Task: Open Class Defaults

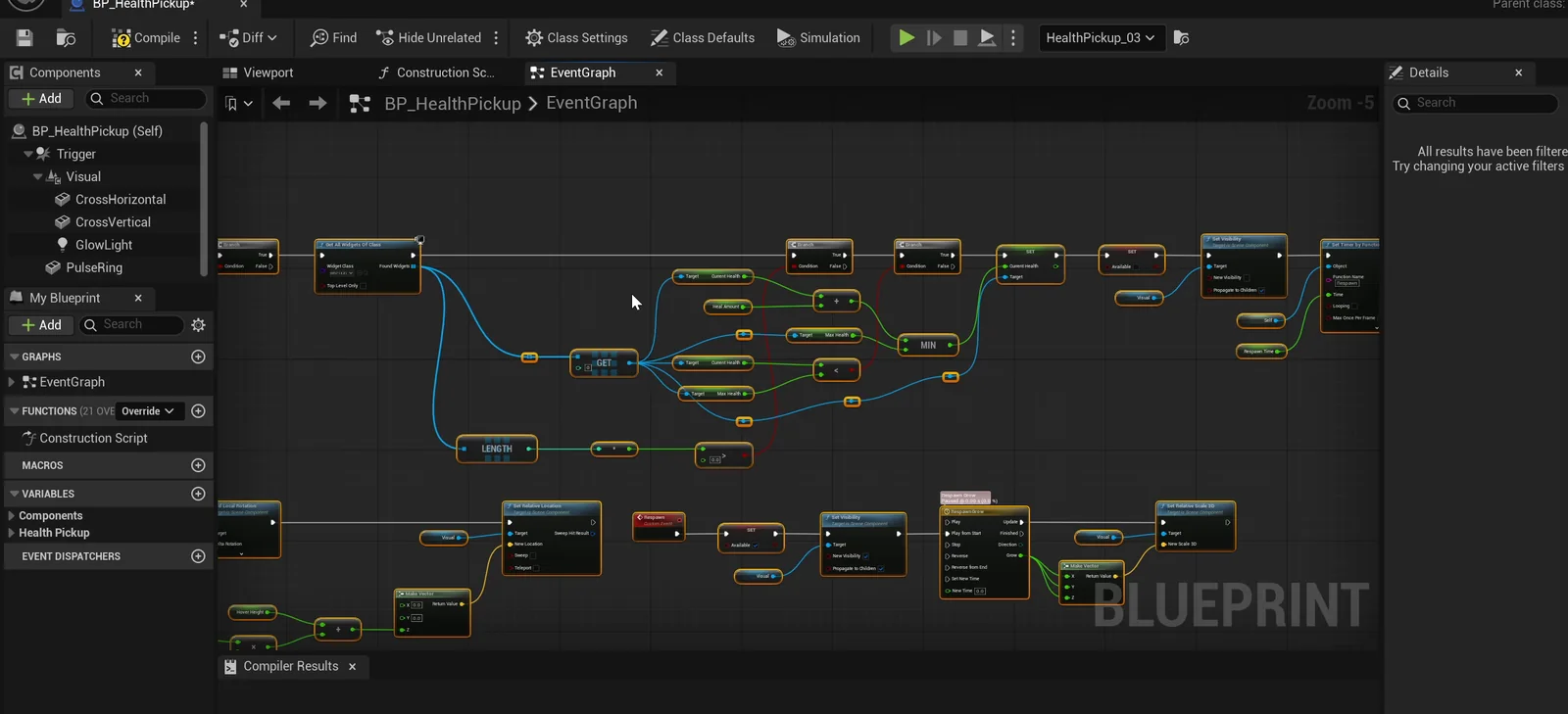Action: pos(703,38)
